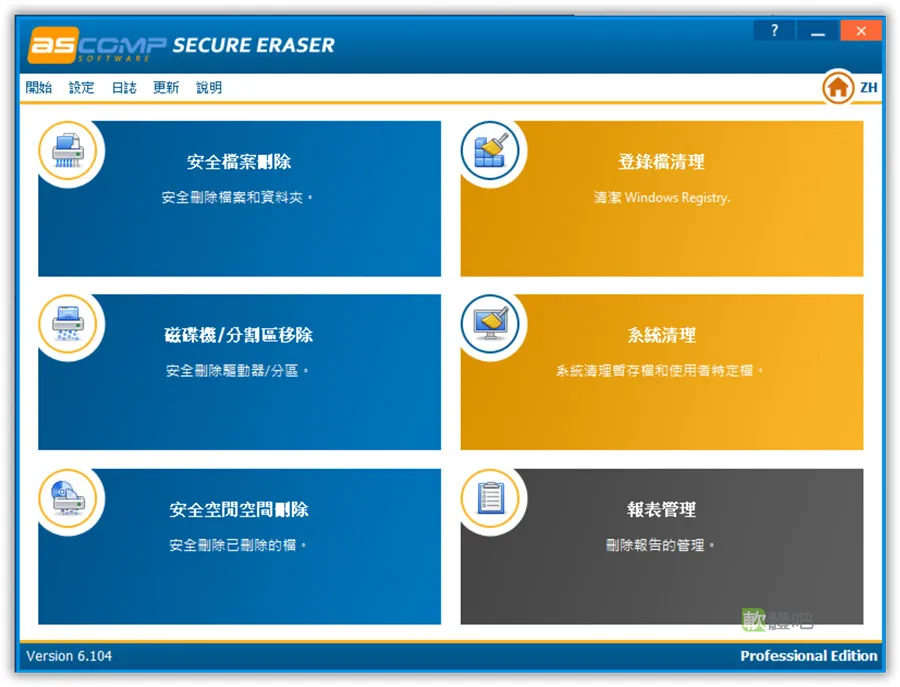This screenshot has height=687, width=900.
Task: Close the Secure Eraser window
Action: tap(861, 30)
